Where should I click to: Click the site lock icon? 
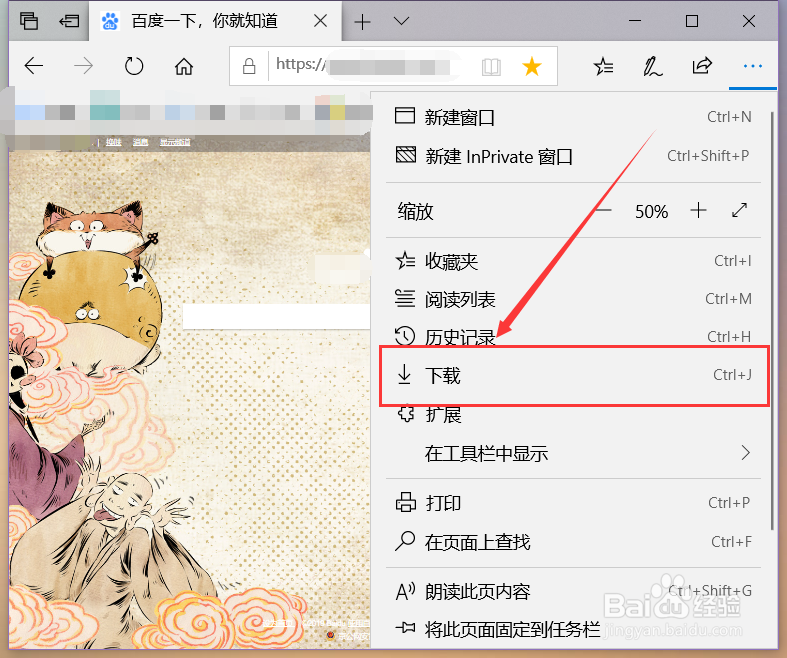(249, 66)
